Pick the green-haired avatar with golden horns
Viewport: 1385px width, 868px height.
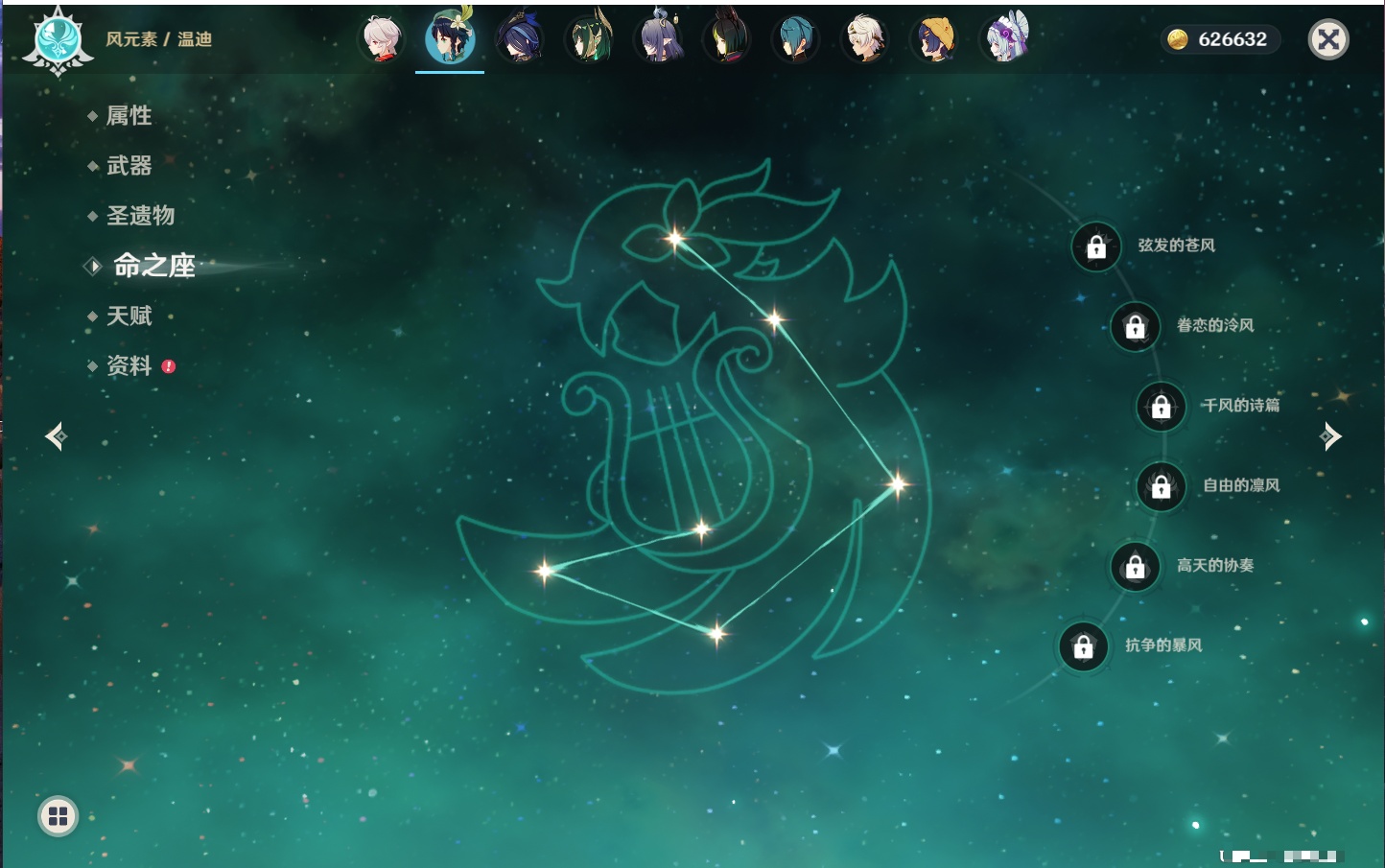tap(589, 39)
